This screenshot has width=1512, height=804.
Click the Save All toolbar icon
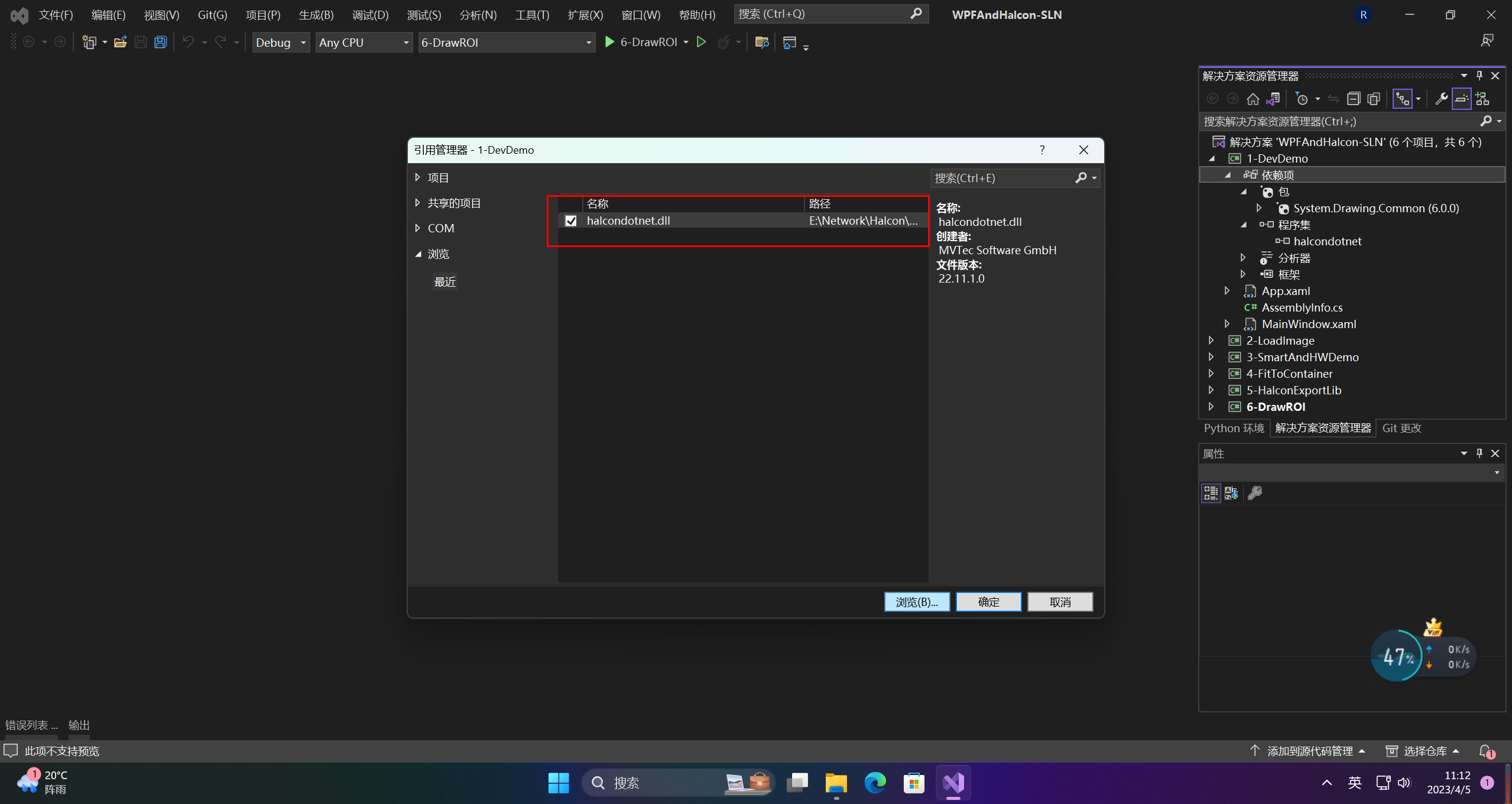click(160, 43)
